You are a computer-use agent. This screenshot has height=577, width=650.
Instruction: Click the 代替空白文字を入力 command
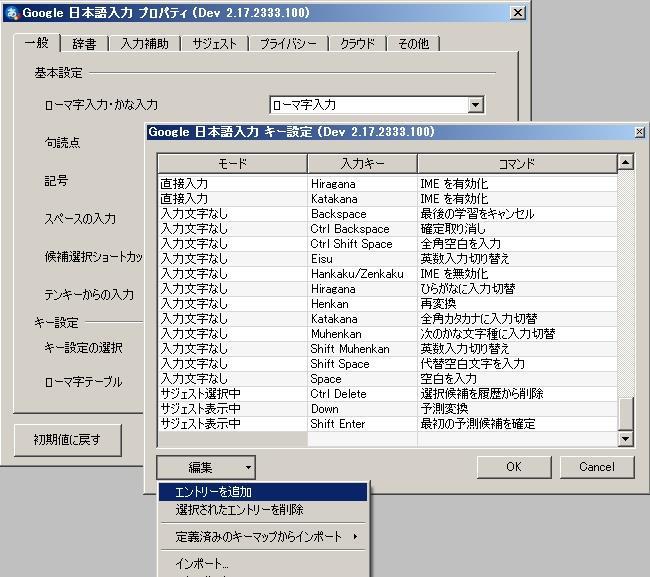pos(517,364)
